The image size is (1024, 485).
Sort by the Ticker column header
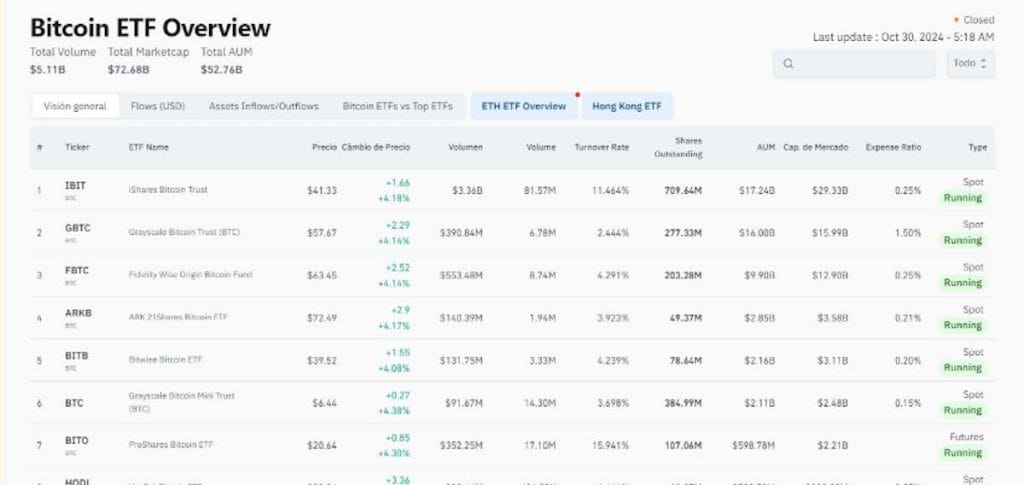77,148
